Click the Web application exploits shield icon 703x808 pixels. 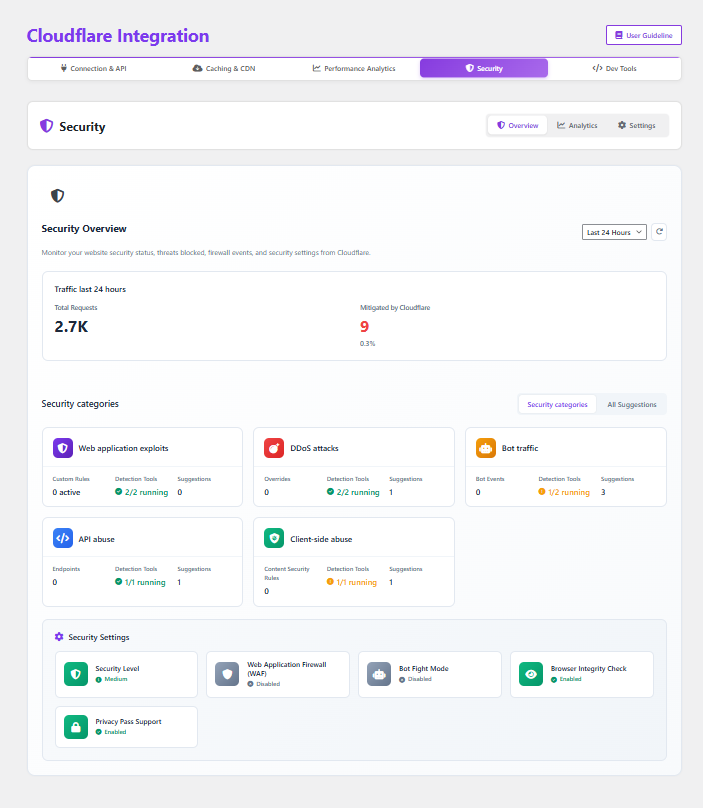pos(63,448)
